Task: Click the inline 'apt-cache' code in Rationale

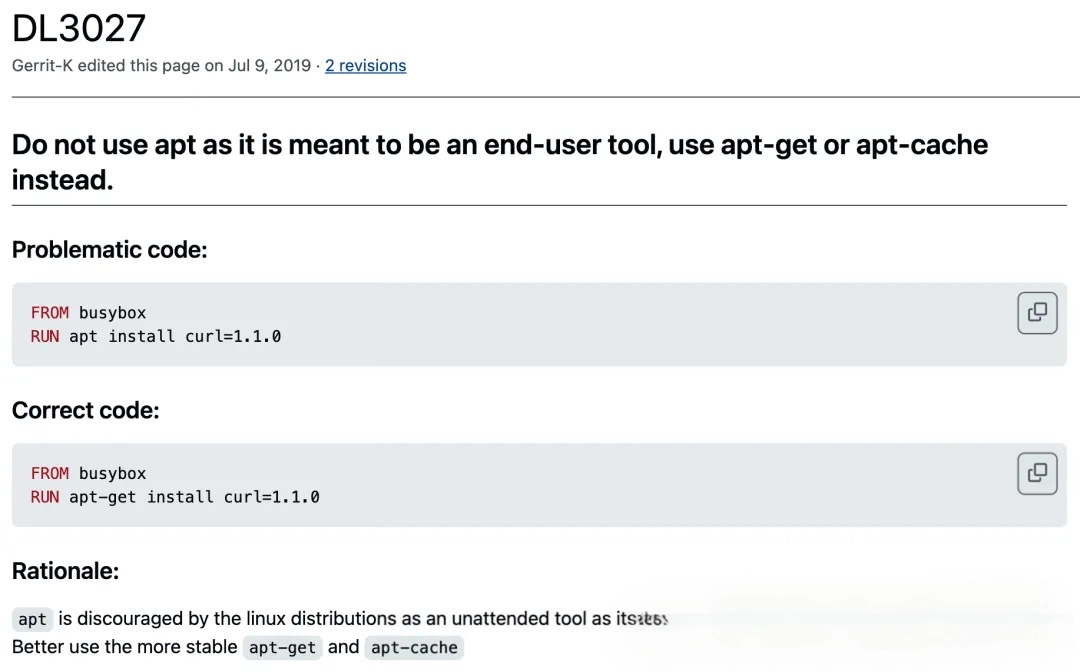Action: pos(414,647)
